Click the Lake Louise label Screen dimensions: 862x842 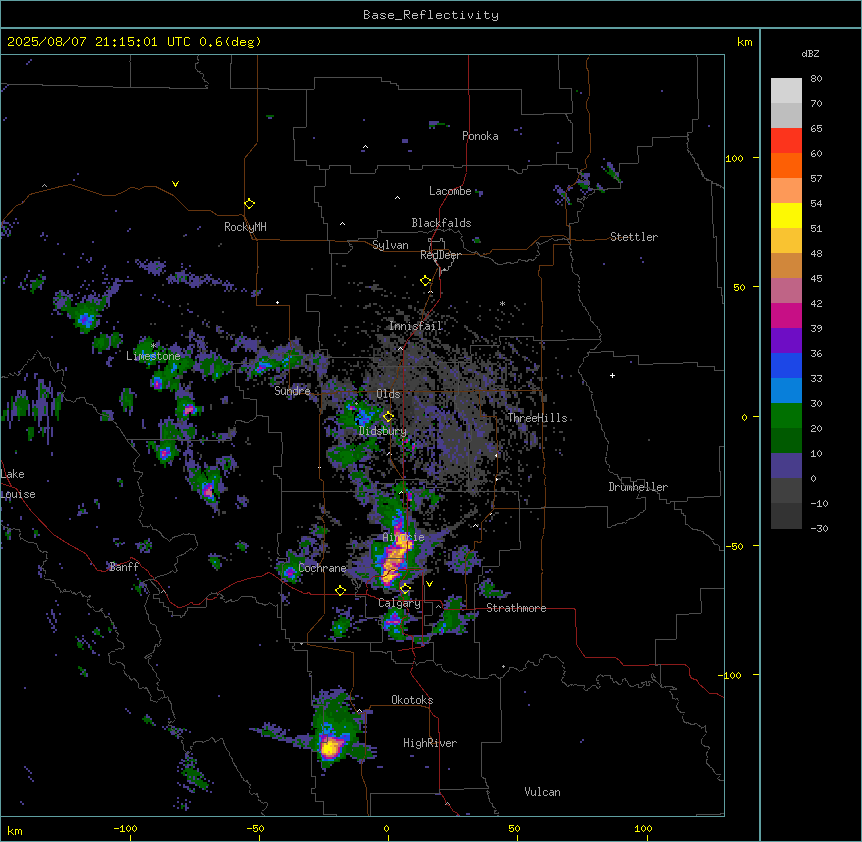point(16,484)
